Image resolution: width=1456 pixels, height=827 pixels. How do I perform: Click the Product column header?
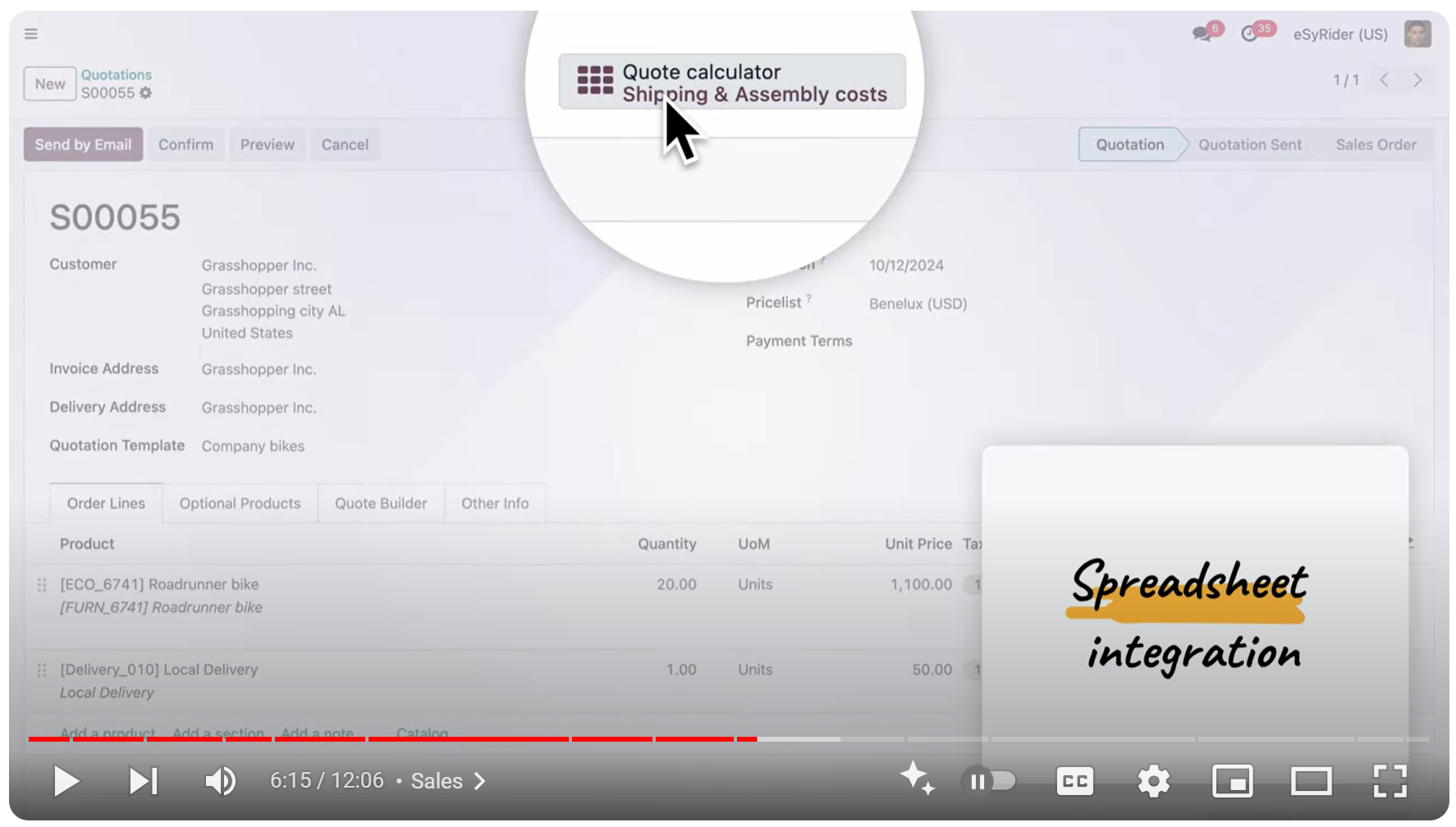87,544
